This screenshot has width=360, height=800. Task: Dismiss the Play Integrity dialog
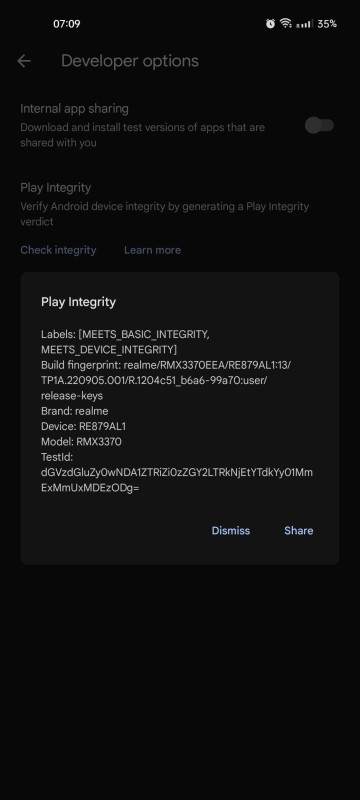(x=231, y=531)
